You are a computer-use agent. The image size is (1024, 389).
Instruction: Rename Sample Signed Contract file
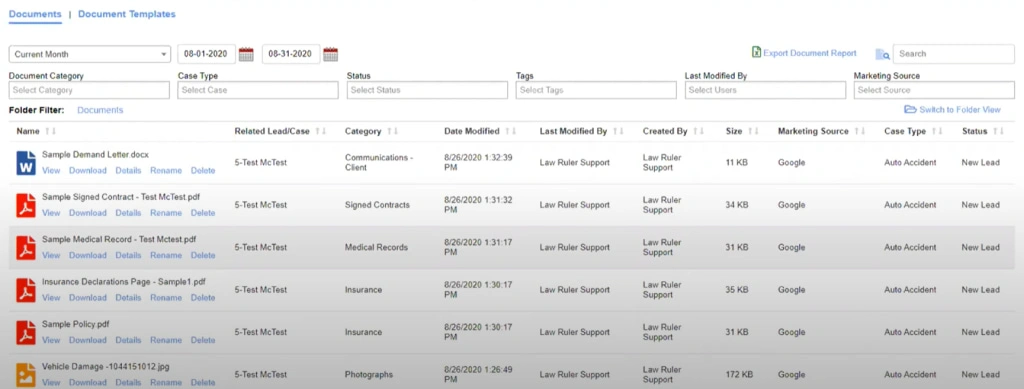tap(166, 213)
